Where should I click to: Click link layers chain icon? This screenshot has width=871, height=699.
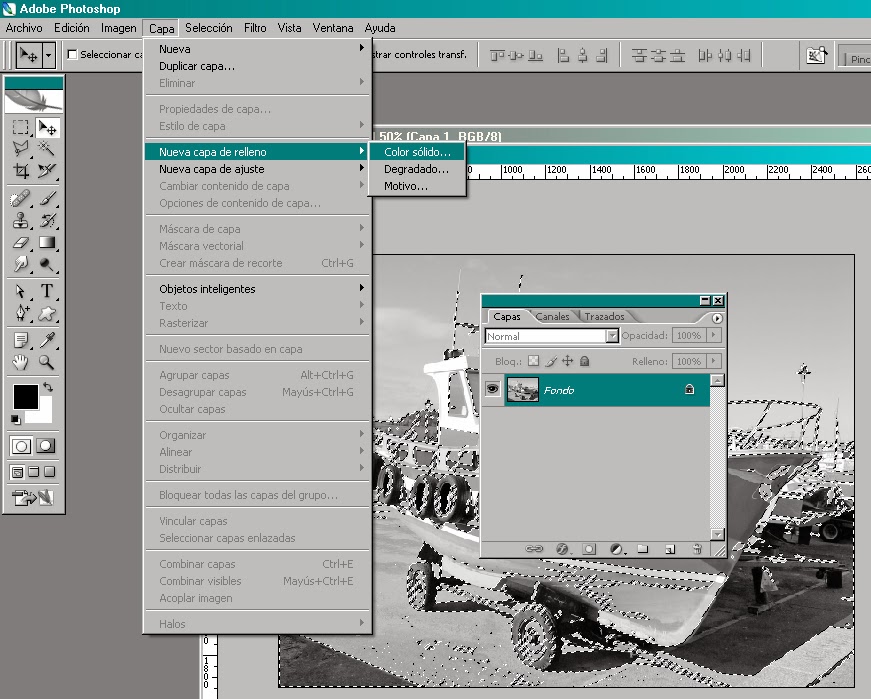(x=534, y=549)
